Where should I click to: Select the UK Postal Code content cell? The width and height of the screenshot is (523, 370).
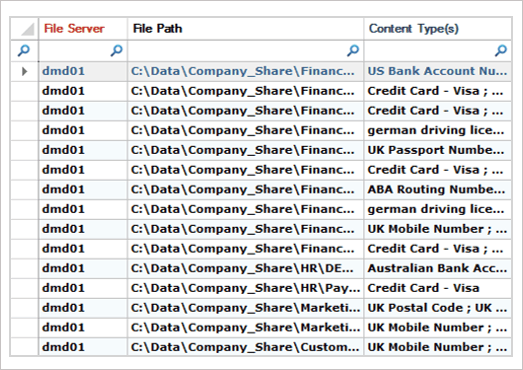pyautogui.click(x=438, y=308)
